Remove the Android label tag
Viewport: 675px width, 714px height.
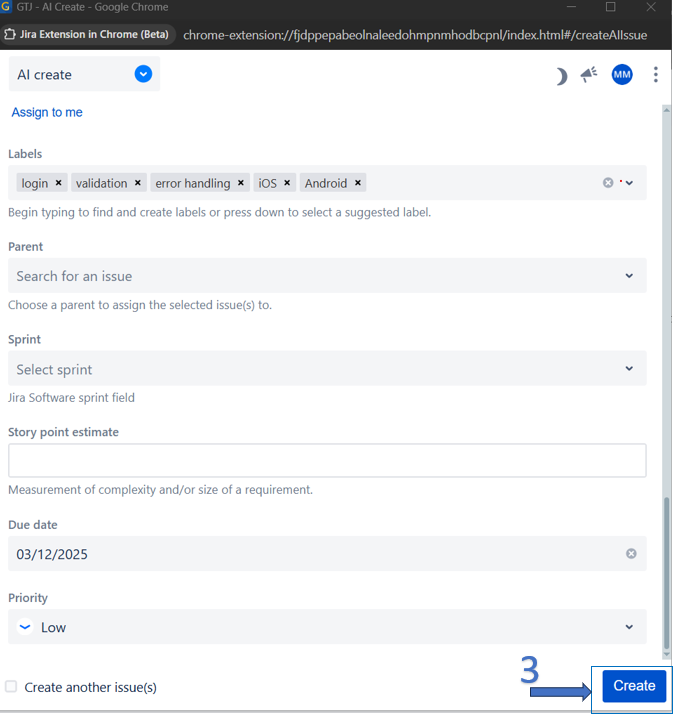point(358,183)
